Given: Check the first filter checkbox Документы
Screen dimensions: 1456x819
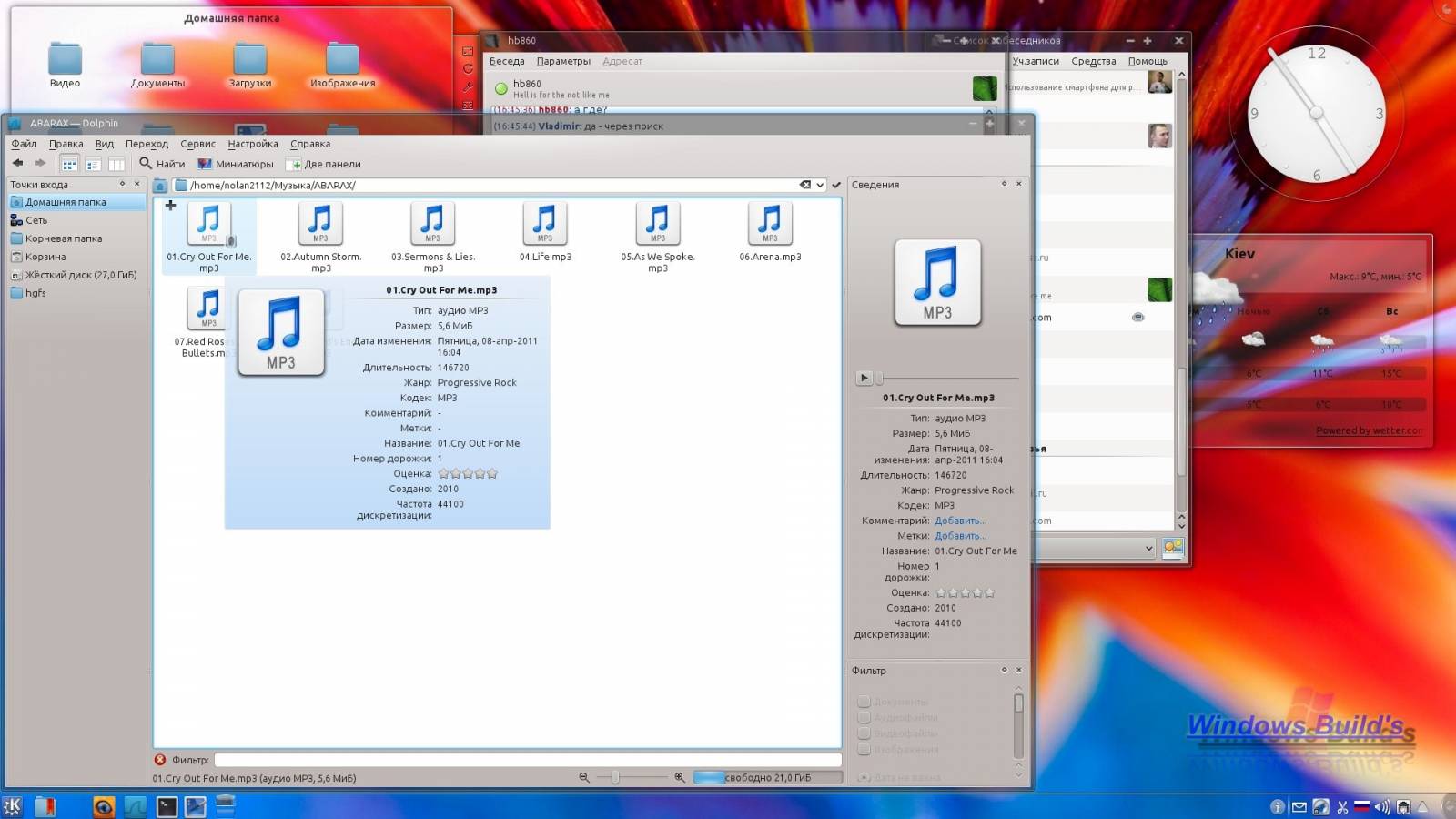Looking at the screenshot, I should click(864, 702).
